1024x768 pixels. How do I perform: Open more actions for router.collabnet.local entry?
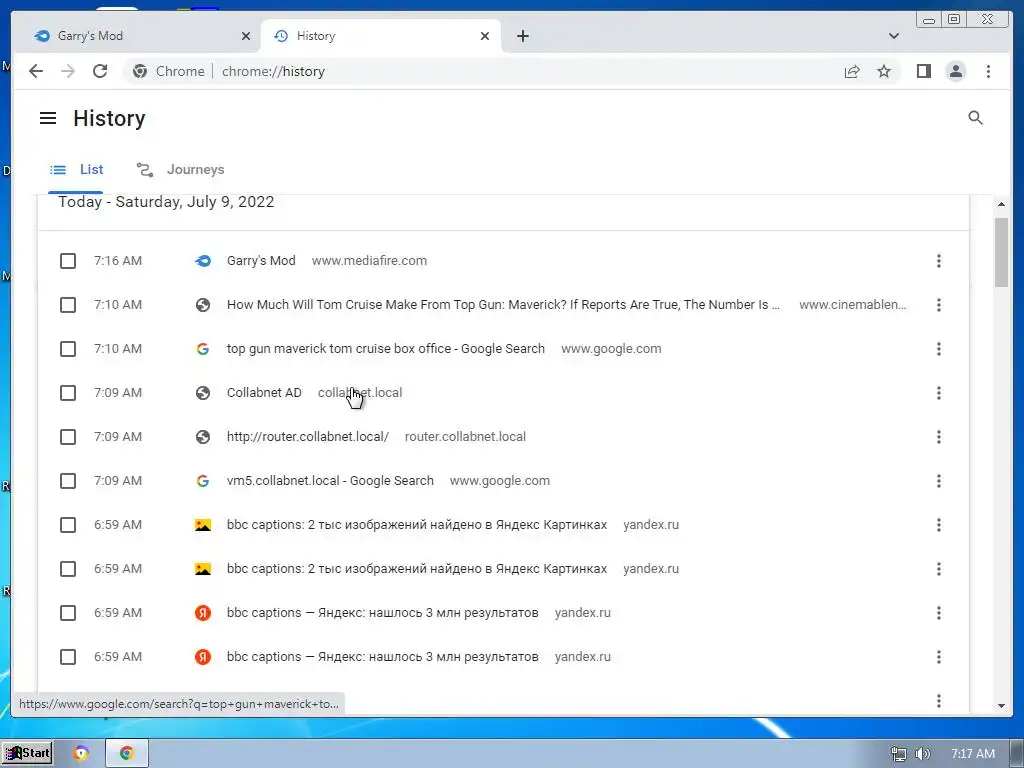[938, 437]
